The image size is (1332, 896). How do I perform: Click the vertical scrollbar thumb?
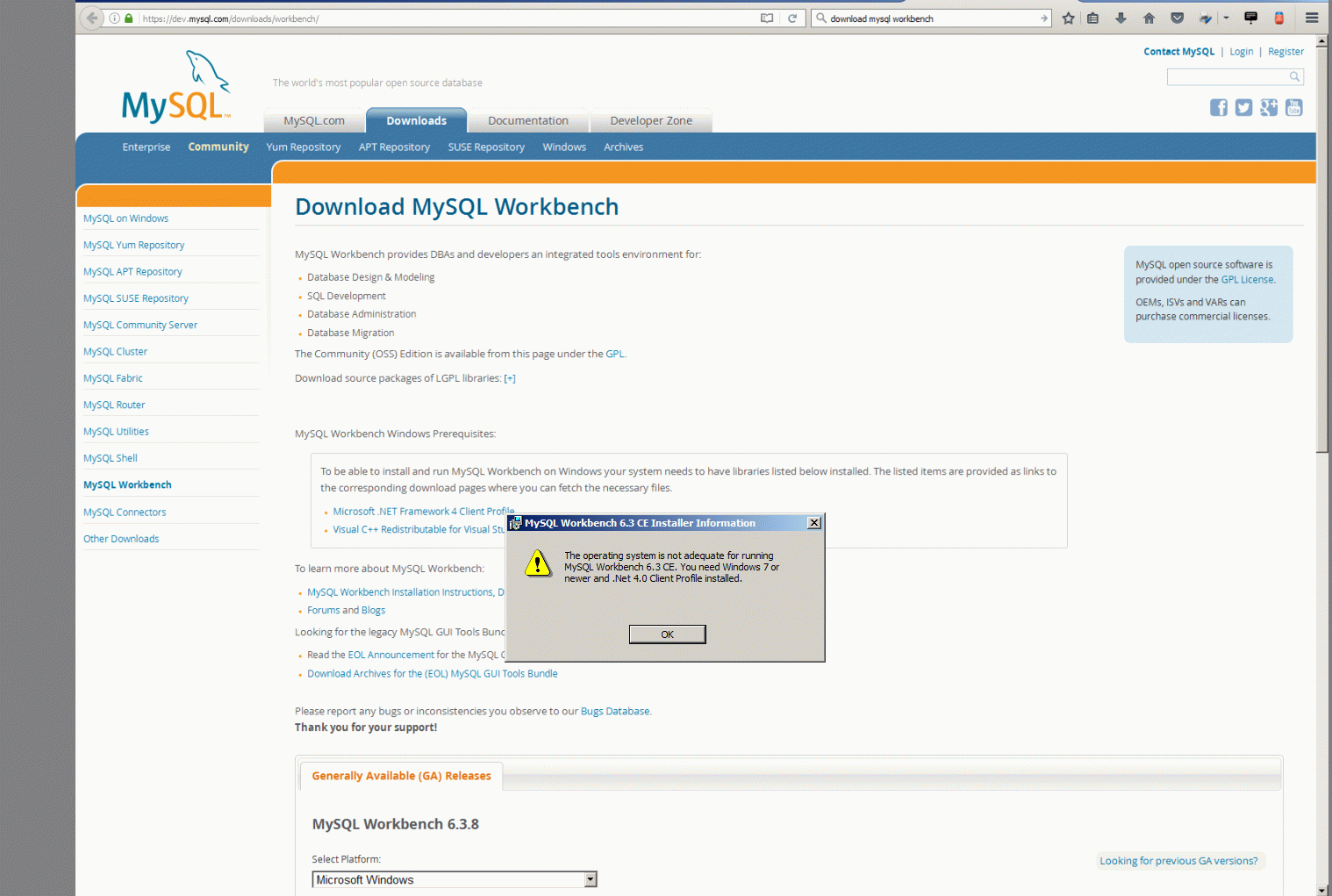(x=1322, y=250)
